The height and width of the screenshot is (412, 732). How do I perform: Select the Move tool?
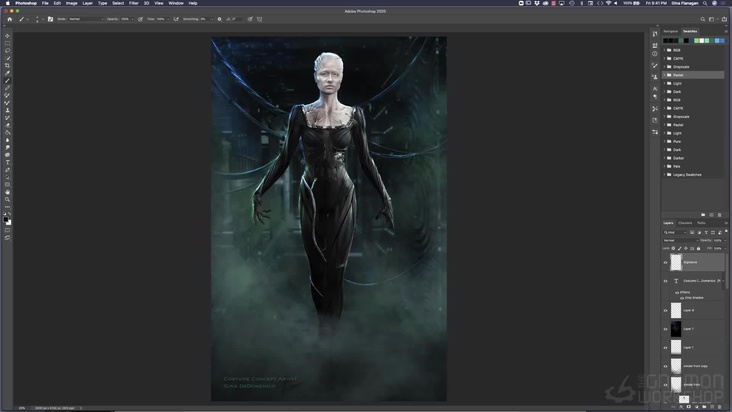[7, 36]
